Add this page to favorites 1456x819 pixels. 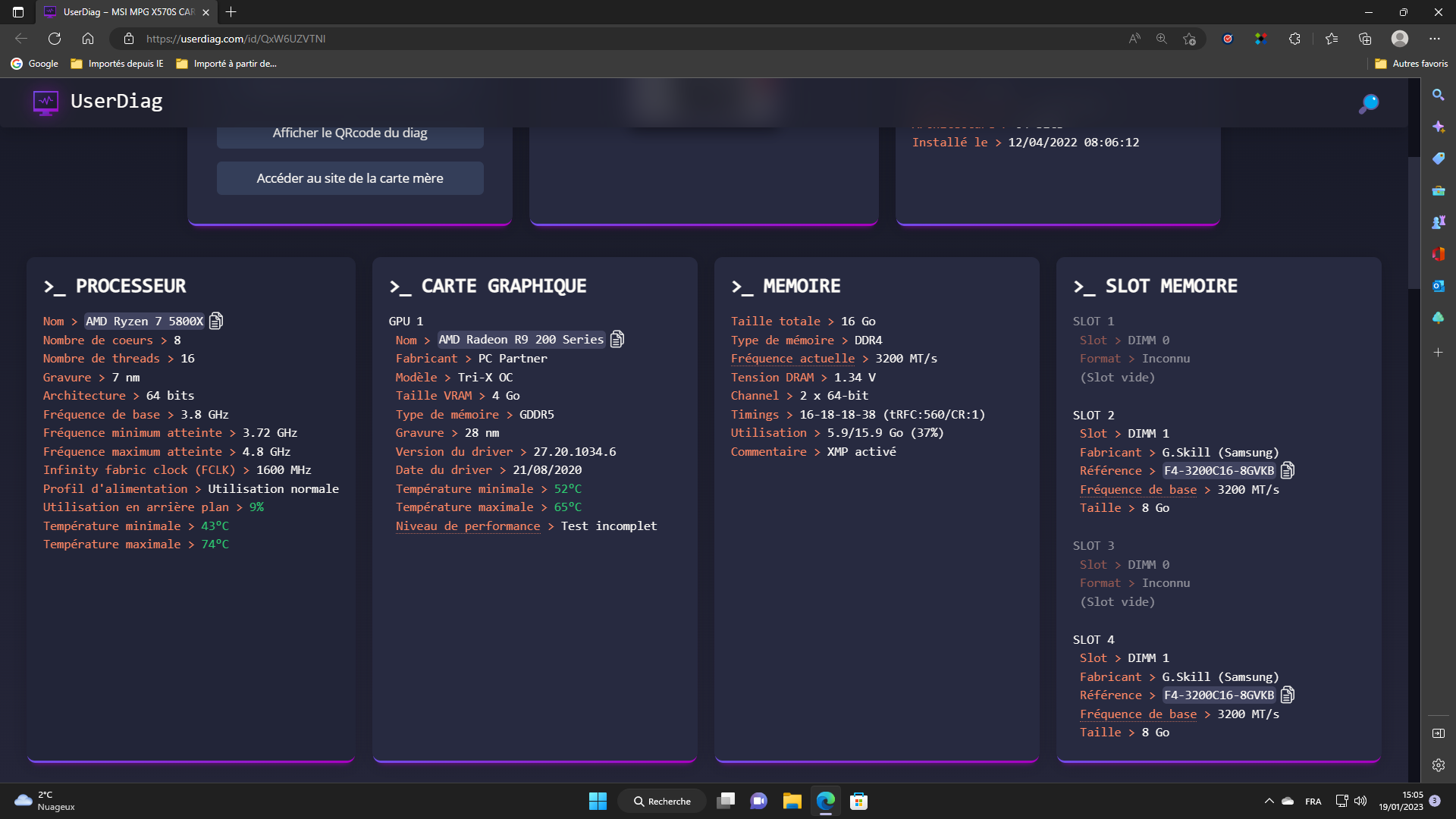click(x=1189, y=39)
